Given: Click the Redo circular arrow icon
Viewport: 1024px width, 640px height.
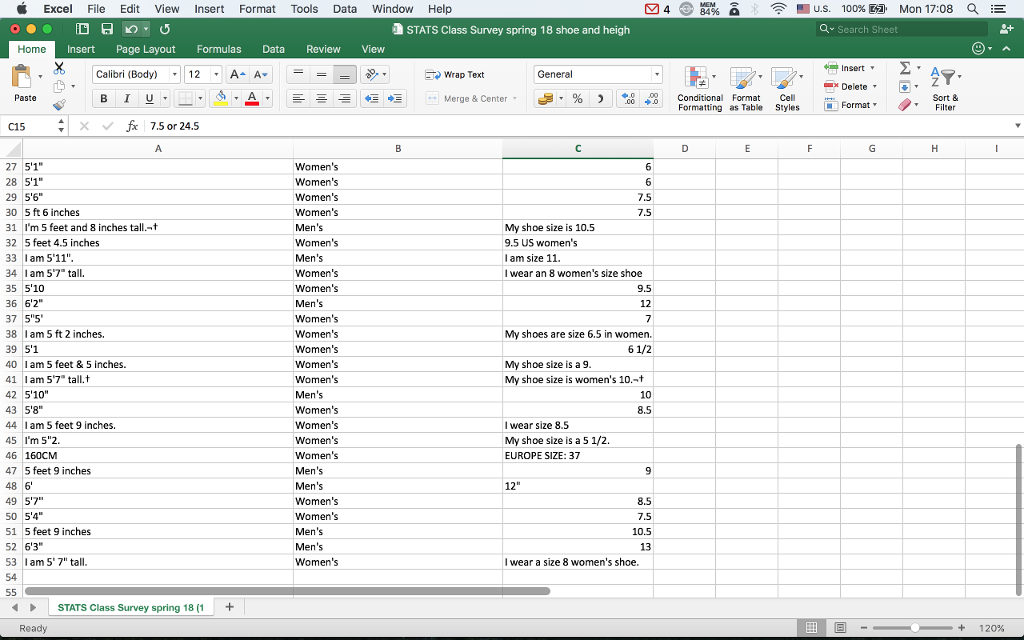Looking at the screenshot, I should [165, 29].
